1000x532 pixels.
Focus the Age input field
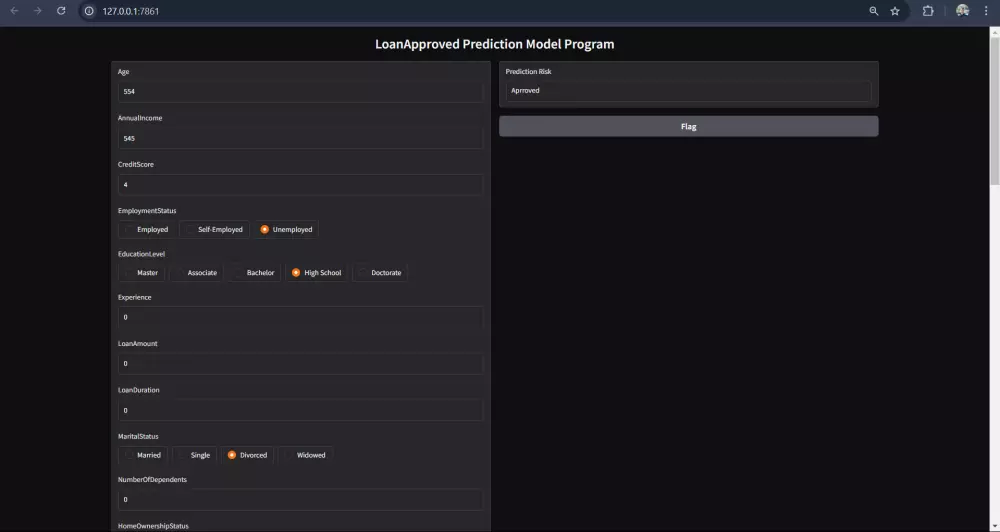click(300, 92)
